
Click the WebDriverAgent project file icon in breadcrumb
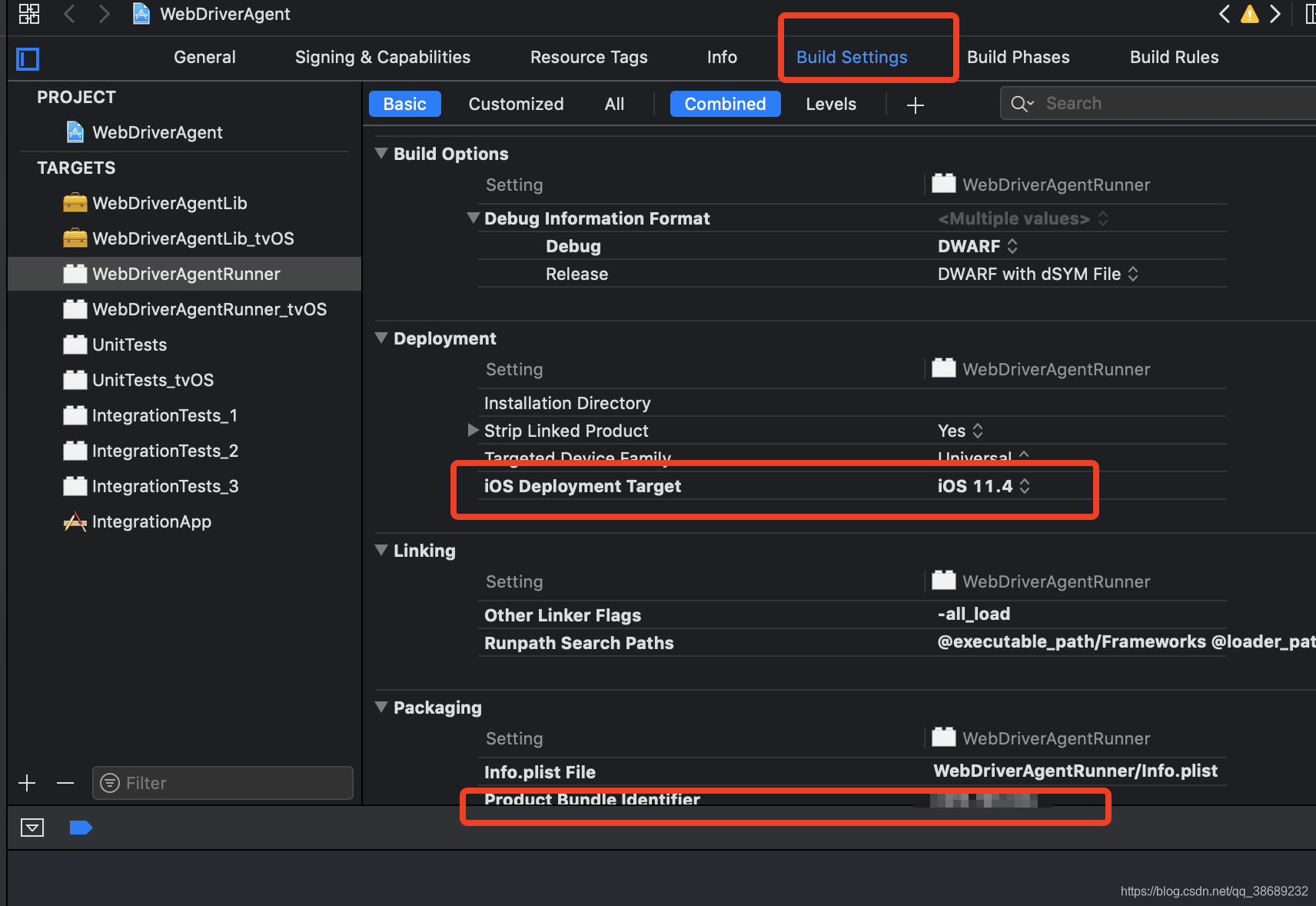point(141,13)
